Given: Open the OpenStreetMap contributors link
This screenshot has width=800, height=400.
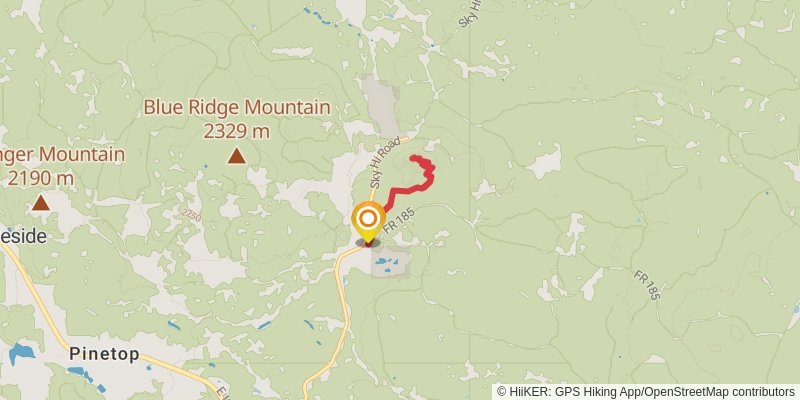Looking at the screenshot, I should coord(720,392).
